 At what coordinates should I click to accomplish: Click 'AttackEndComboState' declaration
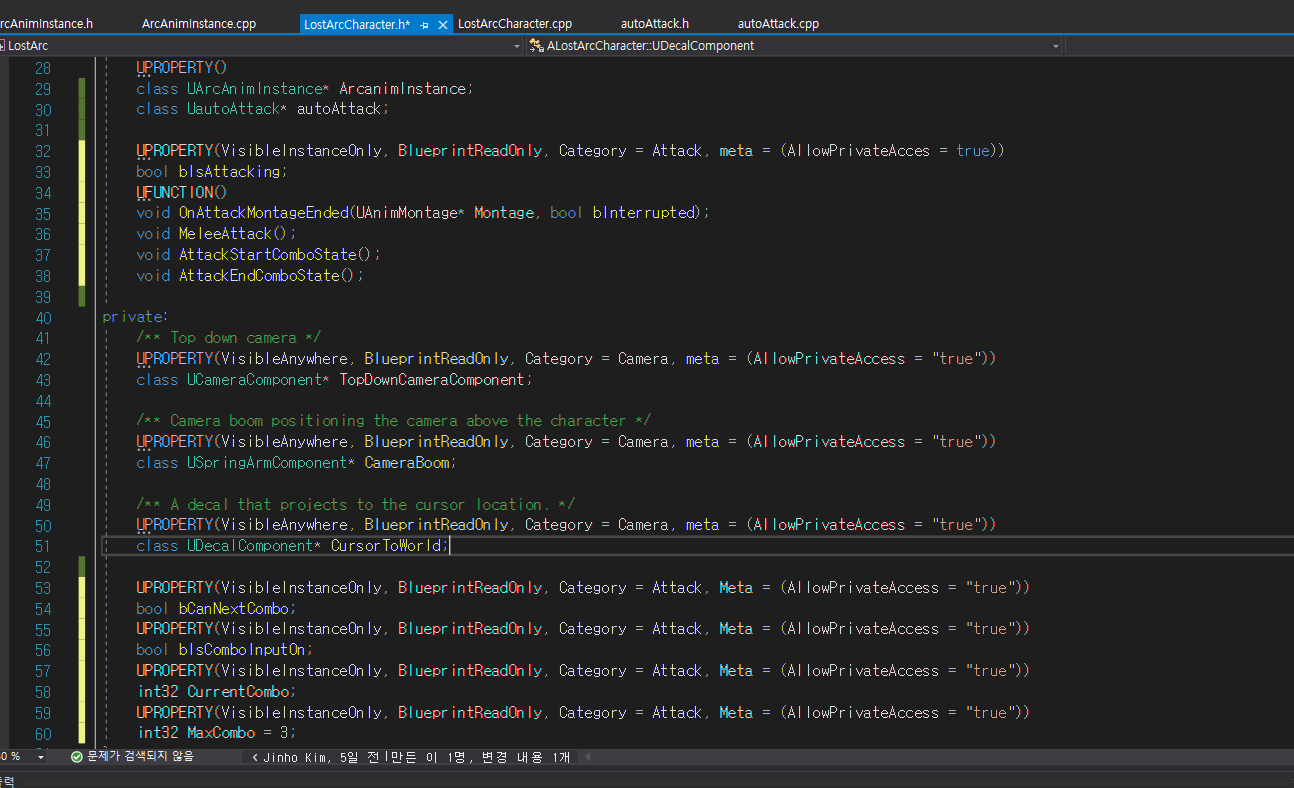click(x=262, y=276)
